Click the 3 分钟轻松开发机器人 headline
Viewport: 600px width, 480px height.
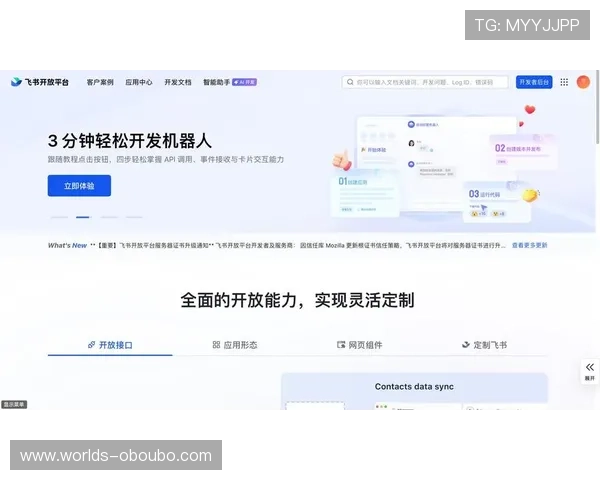pos(130,140)
